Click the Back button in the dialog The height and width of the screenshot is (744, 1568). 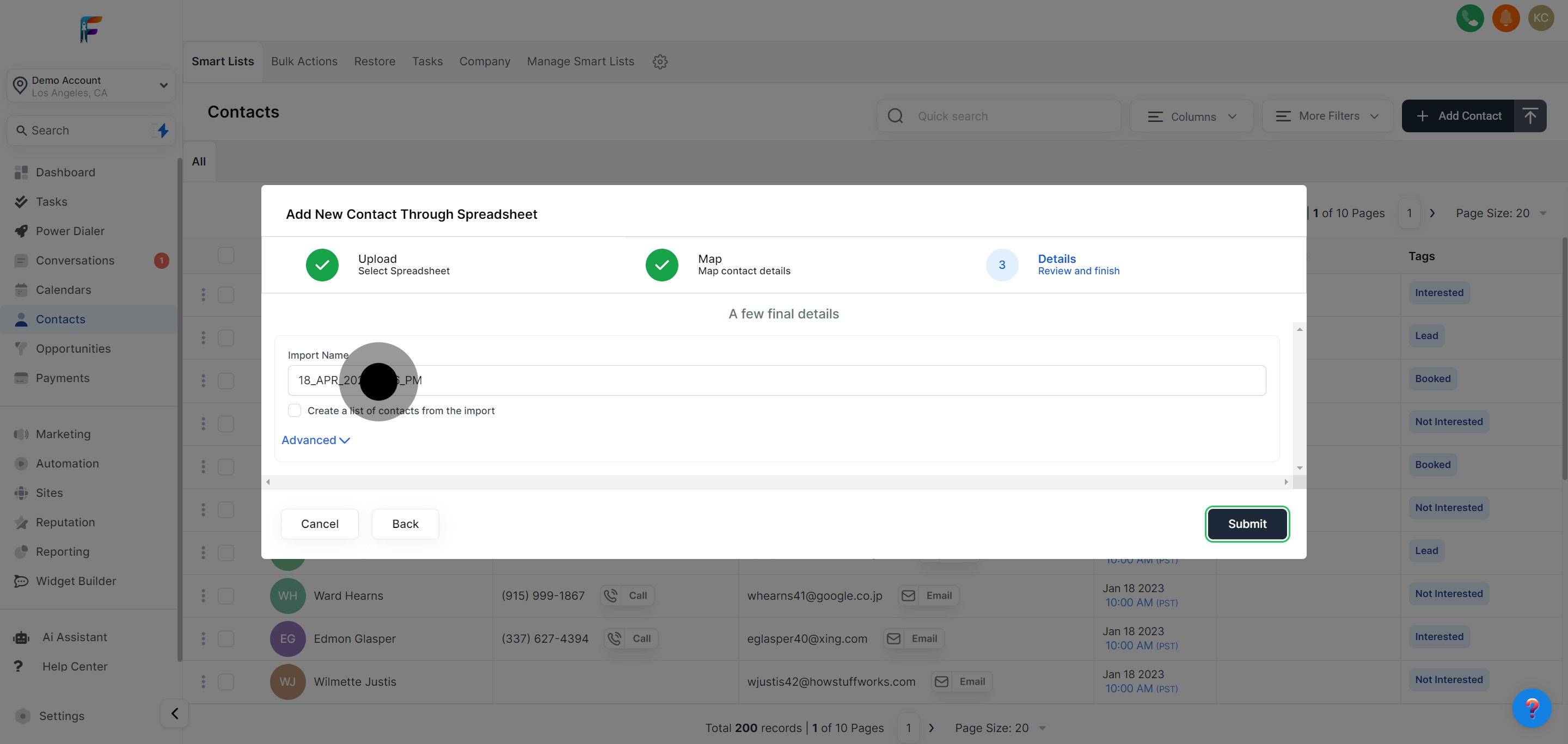(x=405, y=524)
